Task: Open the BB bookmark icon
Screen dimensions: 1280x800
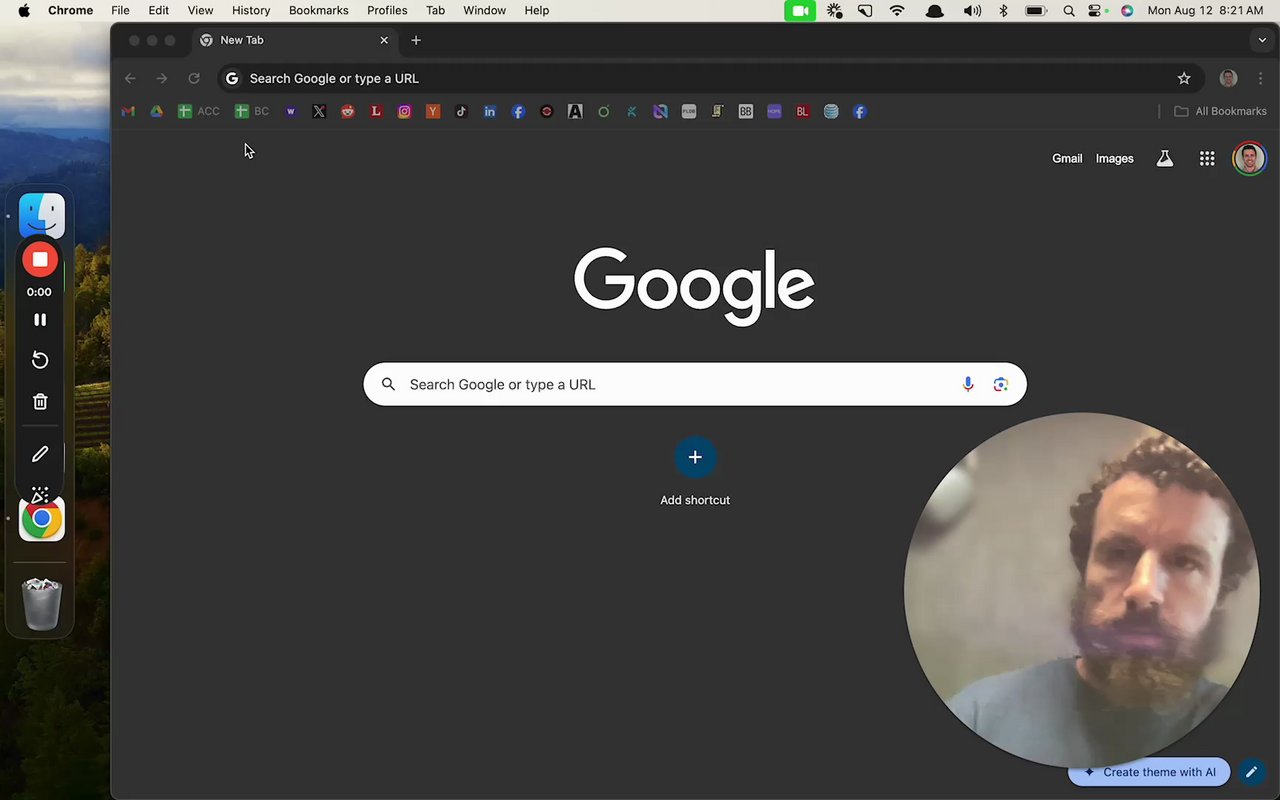Action: [x=746, y=112]
